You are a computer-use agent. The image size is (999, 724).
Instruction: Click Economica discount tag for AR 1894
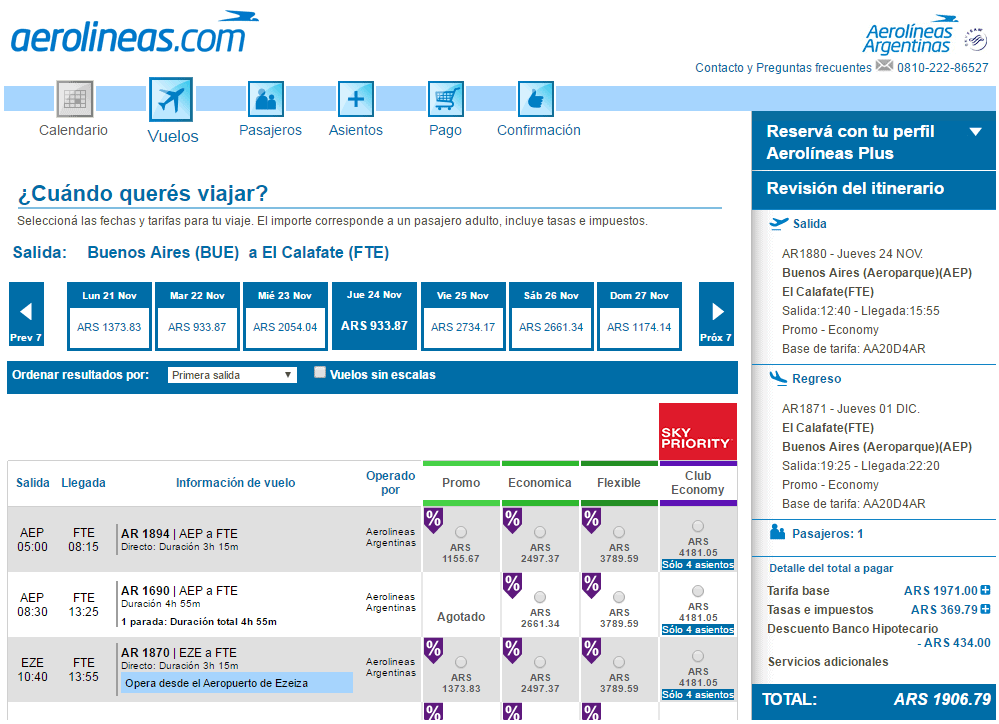(512, 521)
